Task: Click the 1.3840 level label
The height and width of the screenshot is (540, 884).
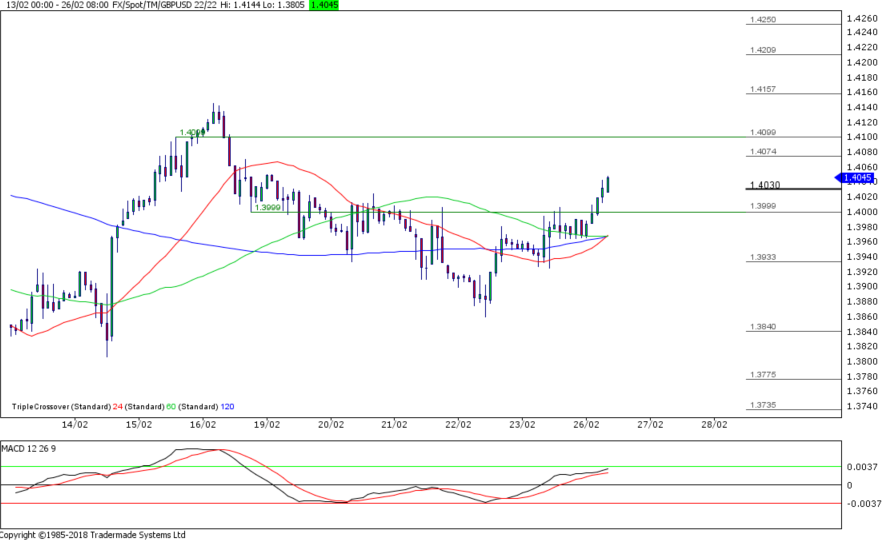Action: (x=763, y=327)
